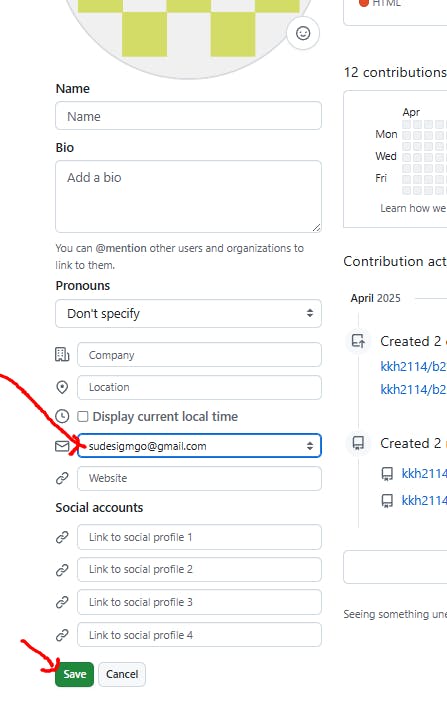
Task: Click into the Add a bio textarea
Action: tap(189, 196)
